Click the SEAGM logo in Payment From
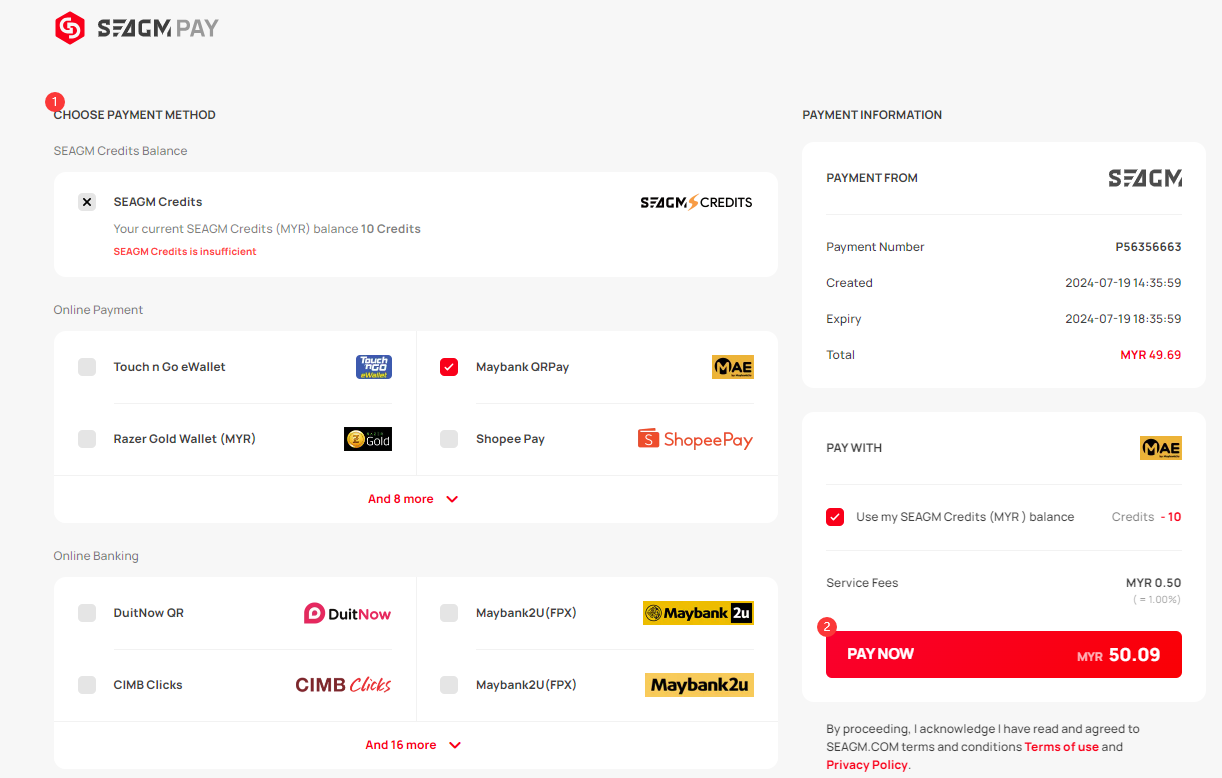Screen dimensions: 1222x778 coord(1145,178)
